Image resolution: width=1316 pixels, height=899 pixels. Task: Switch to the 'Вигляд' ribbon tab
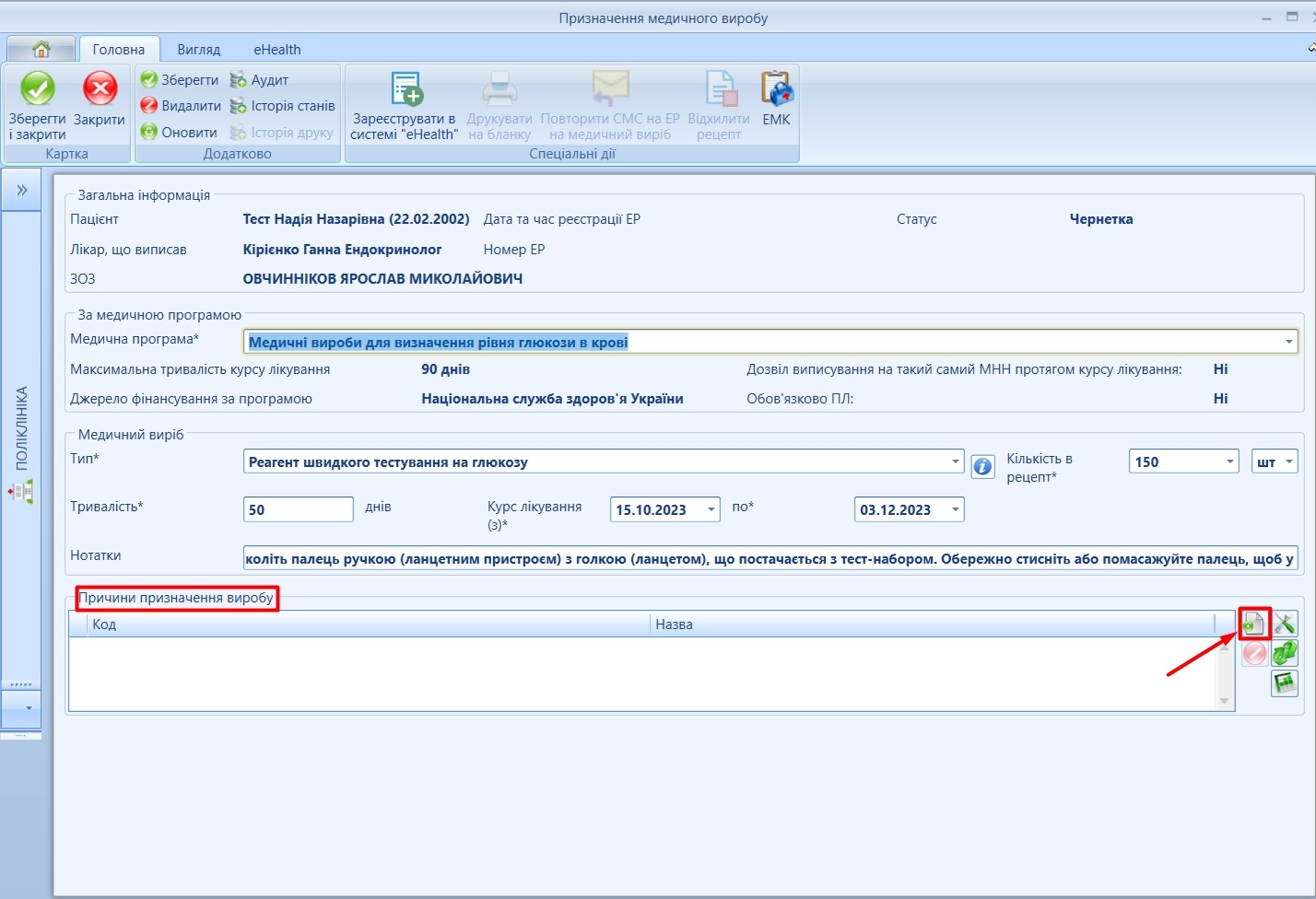pos(199,49)
